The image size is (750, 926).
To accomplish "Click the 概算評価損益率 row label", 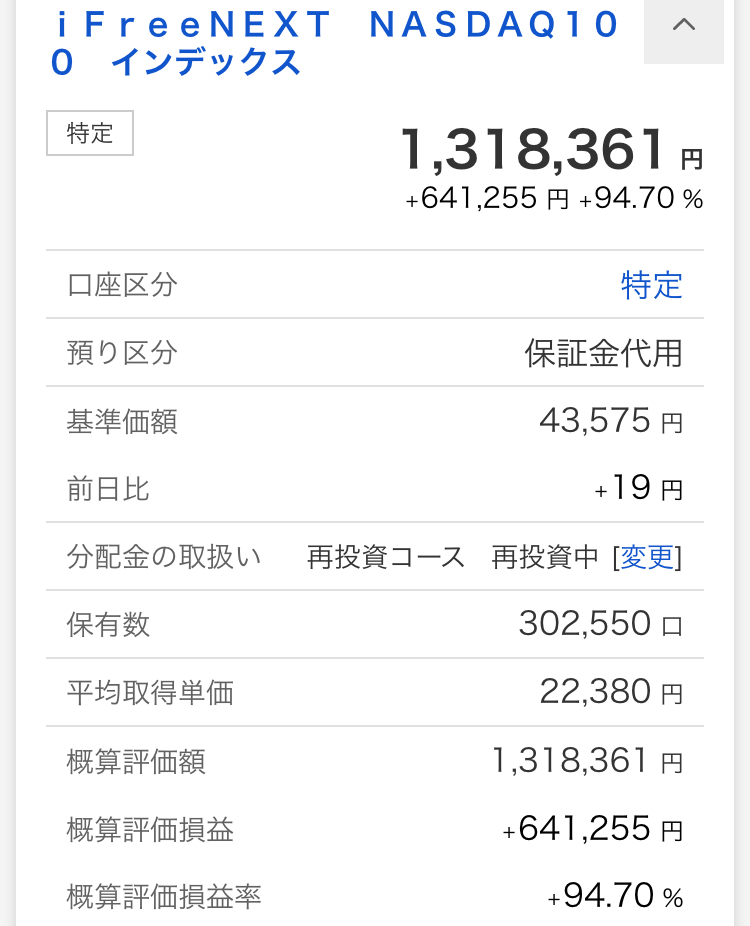I will [x=164, y=897].
